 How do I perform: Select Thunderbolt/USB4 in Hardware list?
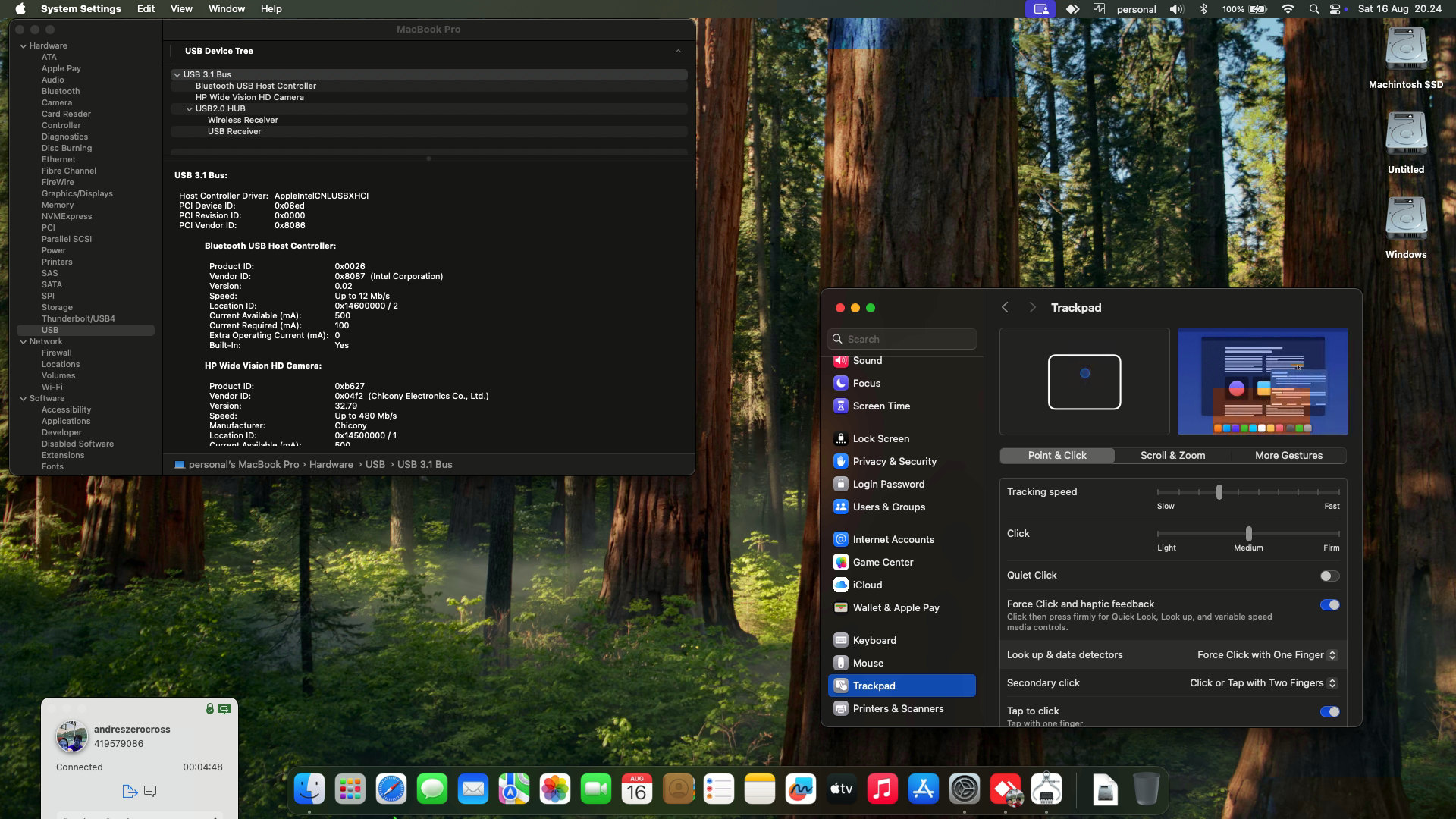point(78,318)
